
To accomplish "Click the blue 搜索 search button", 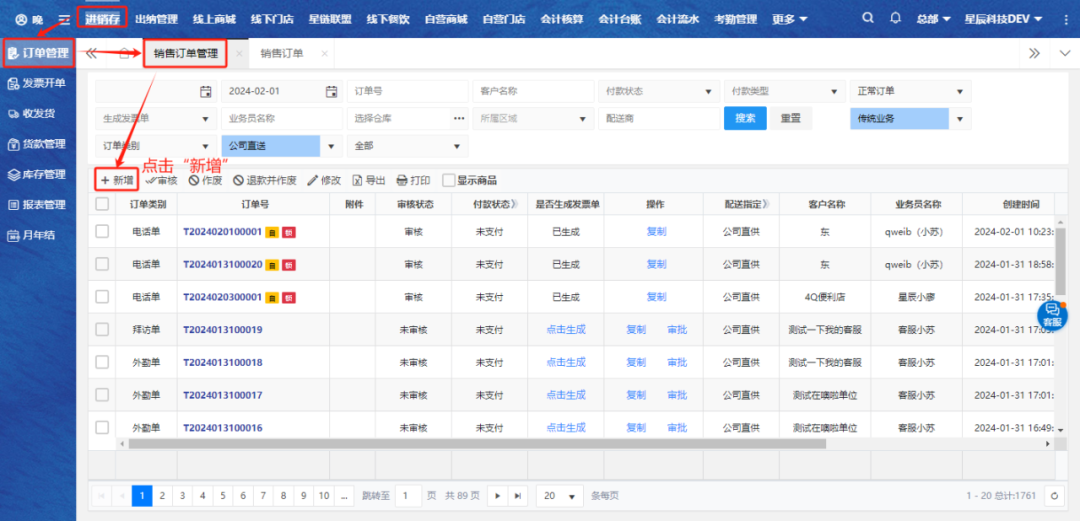I will 745,118.
